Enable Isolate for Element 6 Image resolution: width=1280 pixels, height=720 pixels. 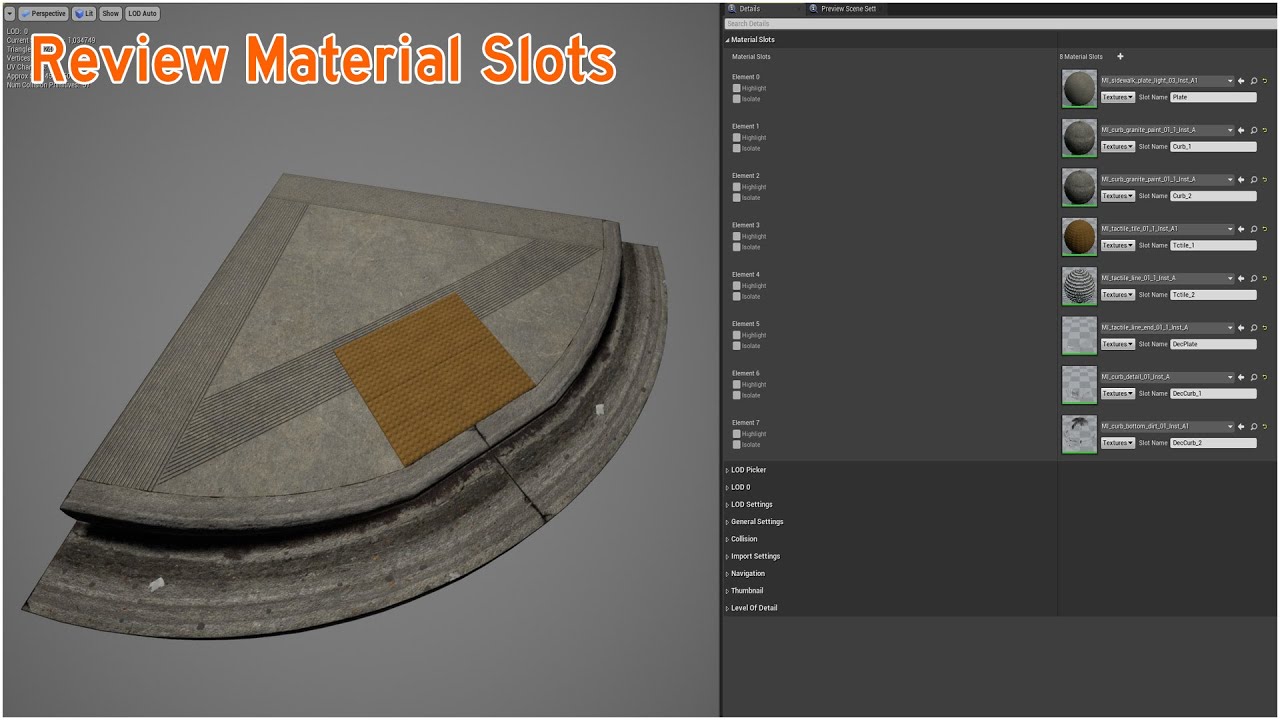tap(736, 396)
